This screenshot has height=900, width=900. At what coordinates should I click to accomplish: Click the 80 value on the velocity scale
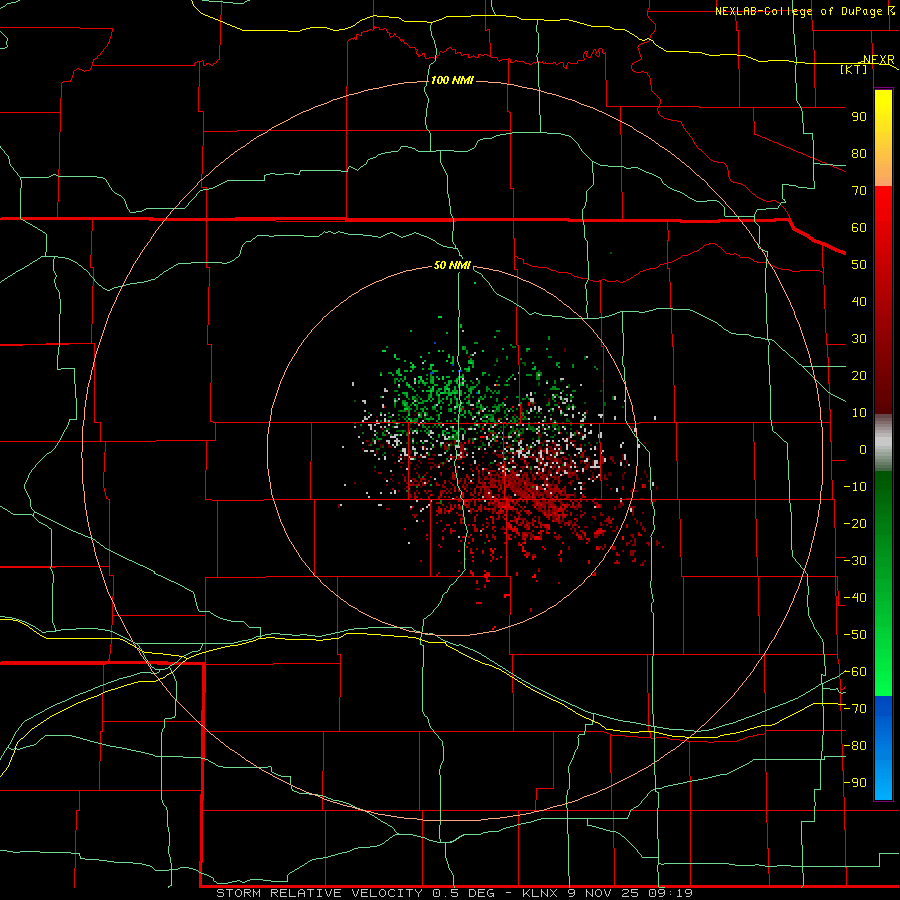(x=859, y=154)
